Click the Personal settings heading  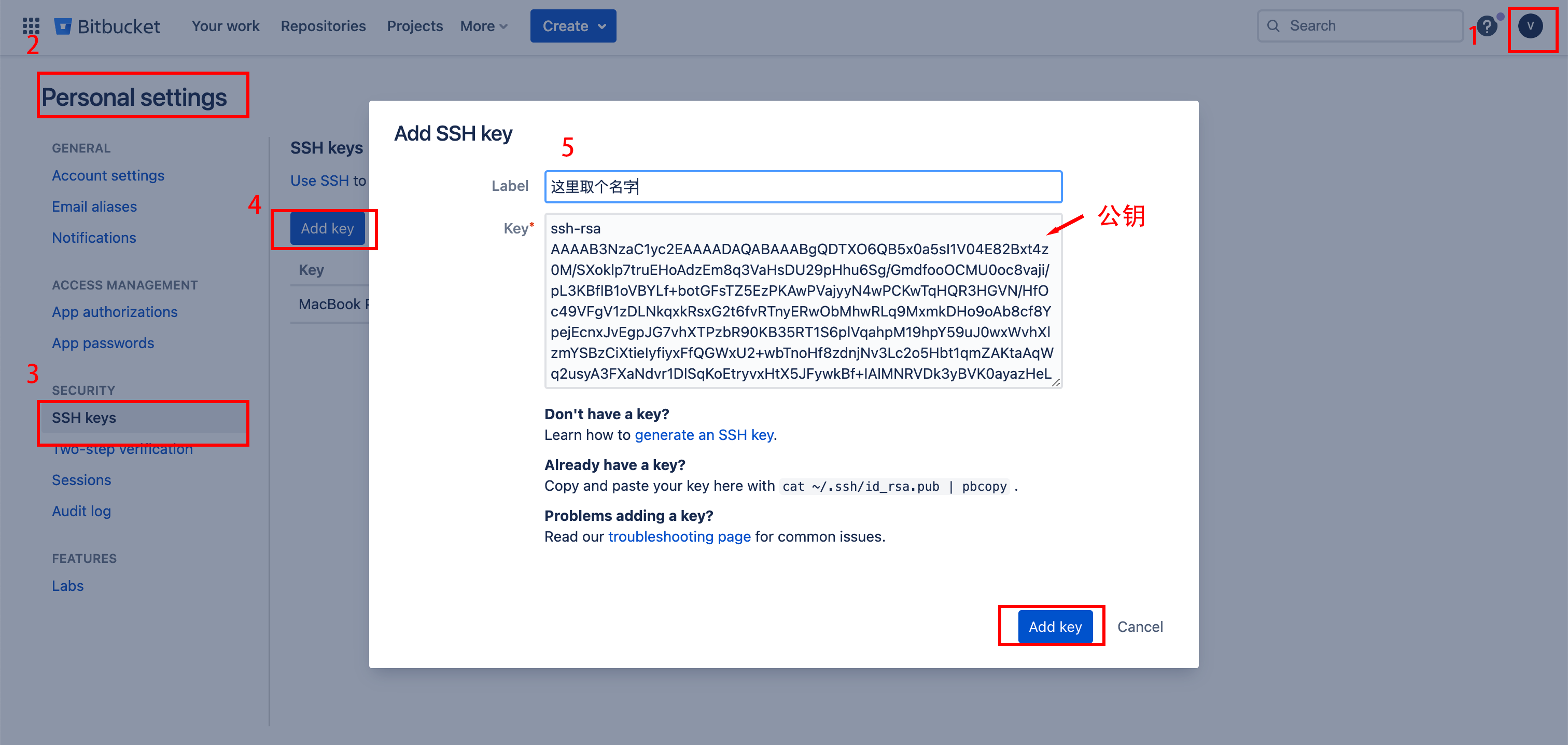(x=134, y=98)
